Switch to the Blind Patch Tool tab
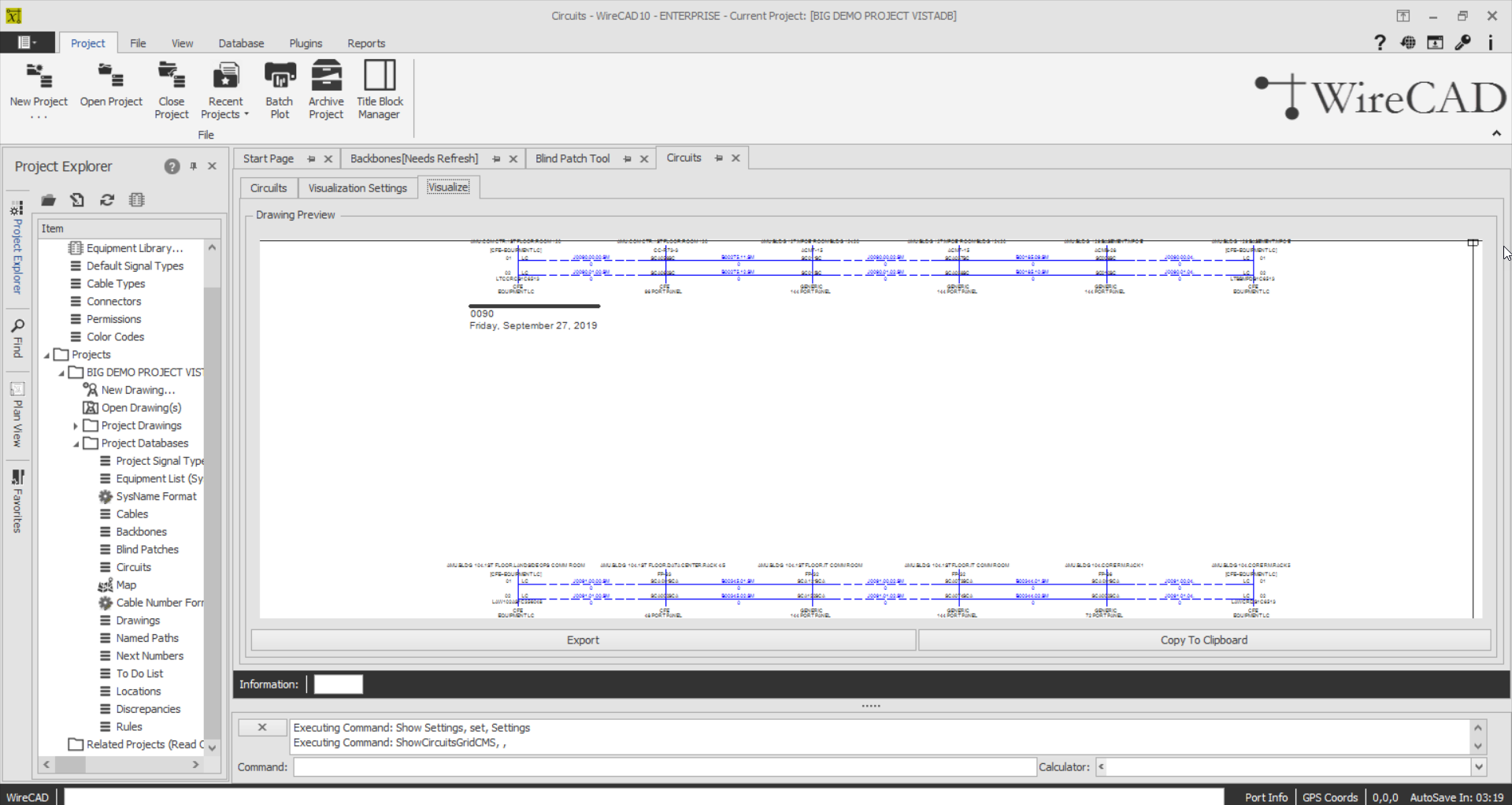 click(x=573, y=158)
